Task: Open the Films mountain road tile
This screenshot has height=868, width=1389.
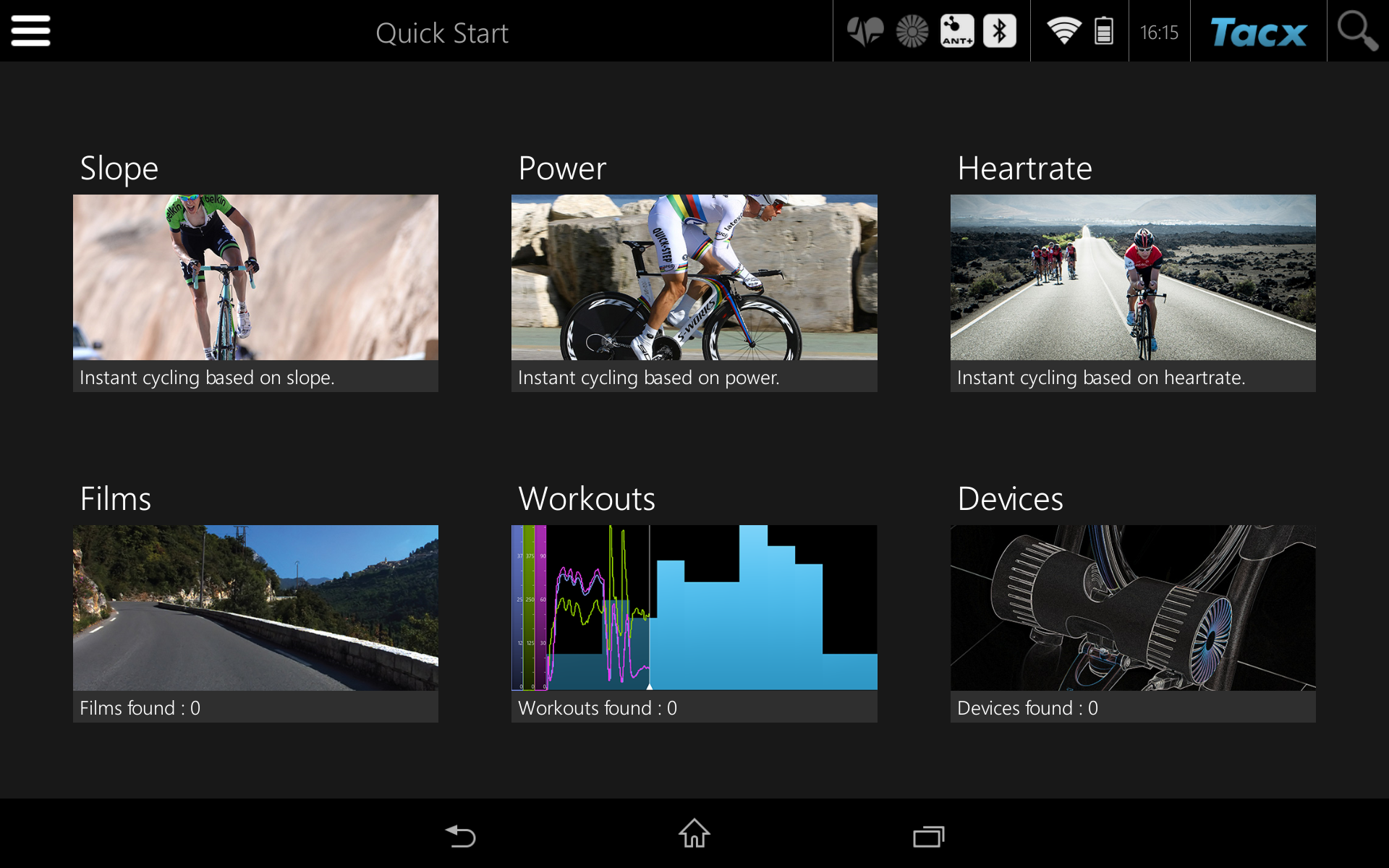Action: [255, 608]
